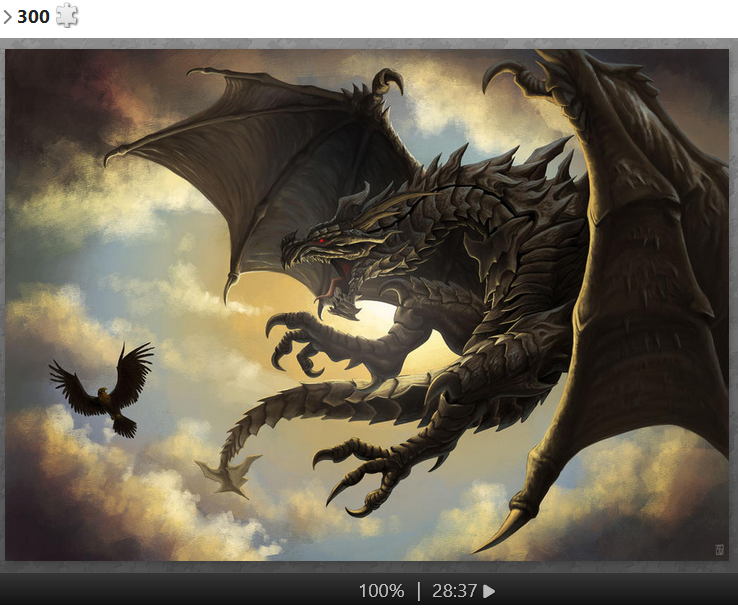Click the small pale bird below dragon's tail

pyautogui.click(x=228, y=475)
